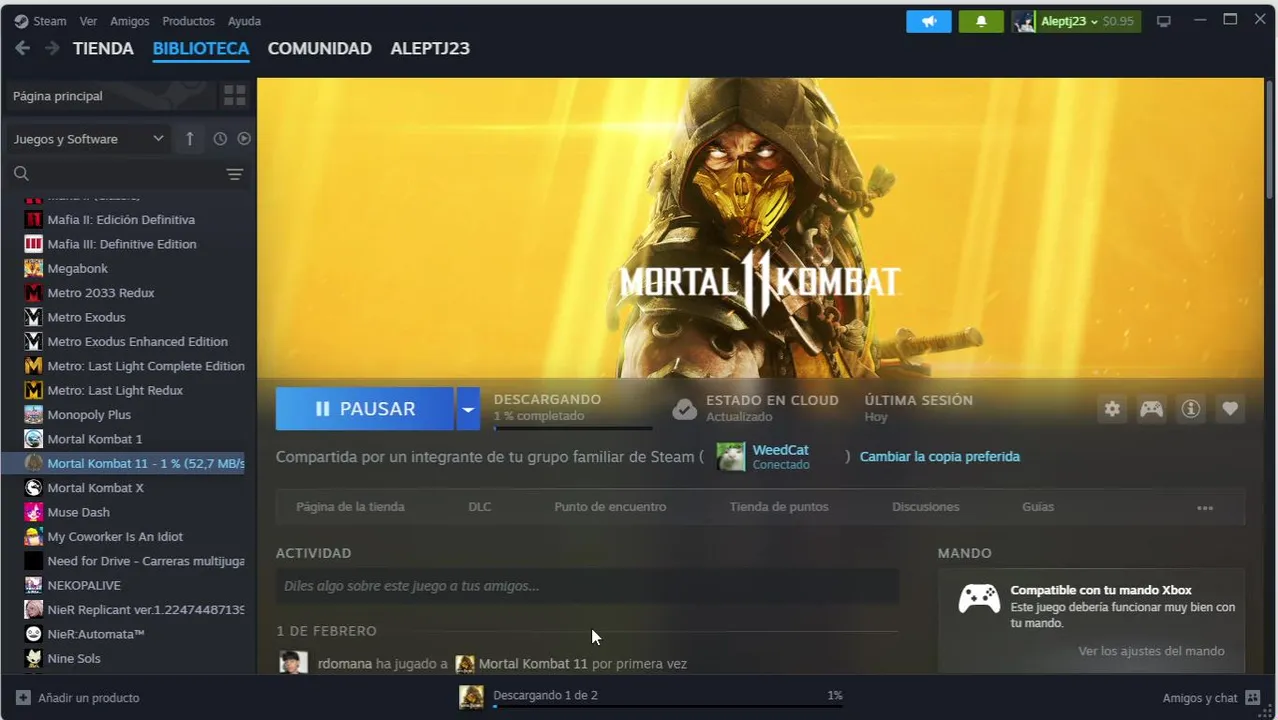1278x720 pixels.
Task: Show game information icon
Action: click(1191, 408)
